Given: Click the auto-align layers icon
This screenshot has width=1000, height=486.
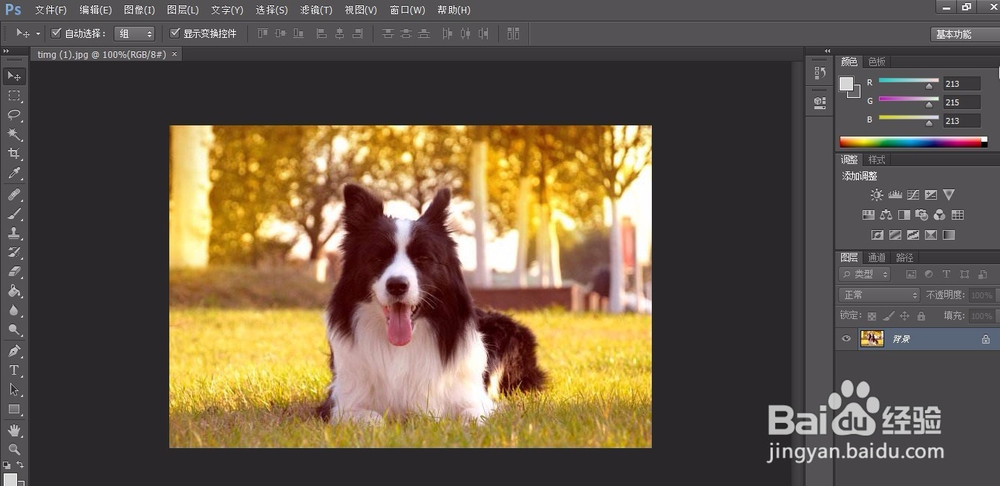Looking at the screenshot, I should [513, 33].
